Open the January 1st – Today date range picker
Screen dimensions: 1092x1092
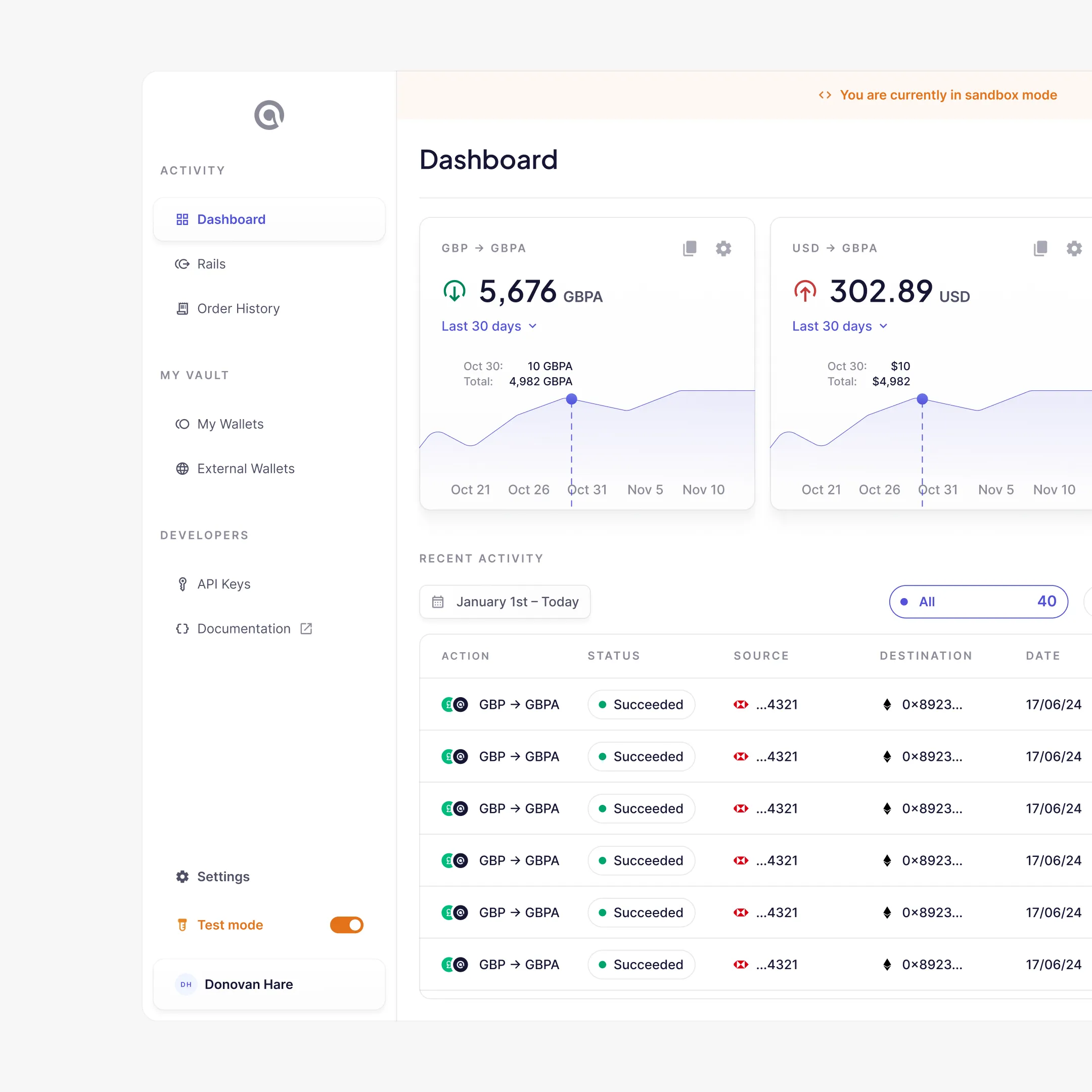pyautogui.click(x=505, y=602)
